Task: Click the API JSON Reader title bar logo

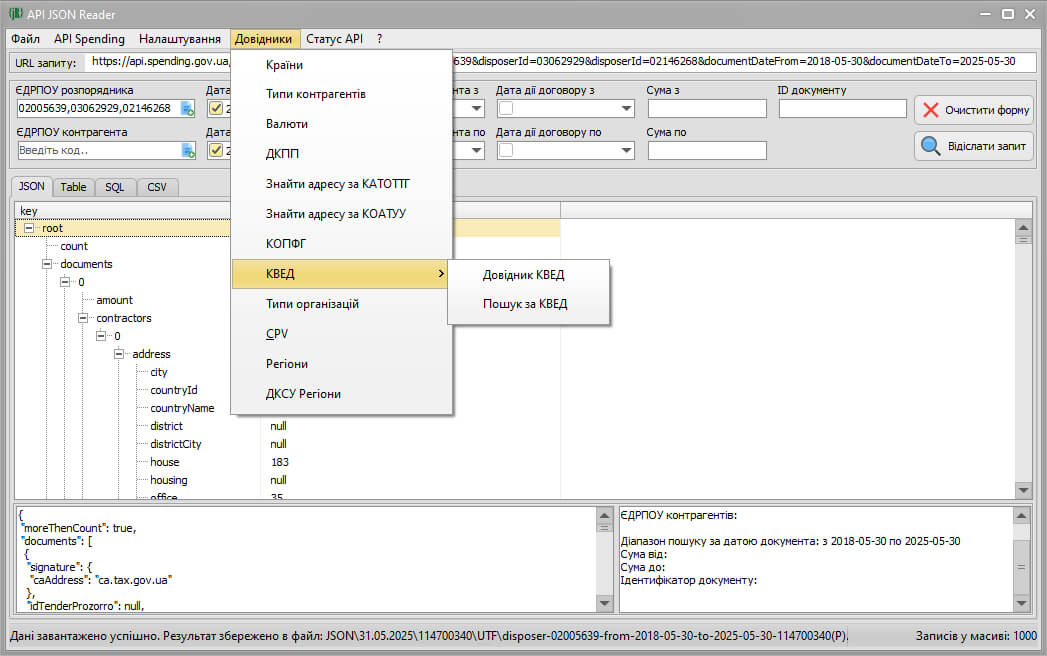Action: [x=15, y=14]
